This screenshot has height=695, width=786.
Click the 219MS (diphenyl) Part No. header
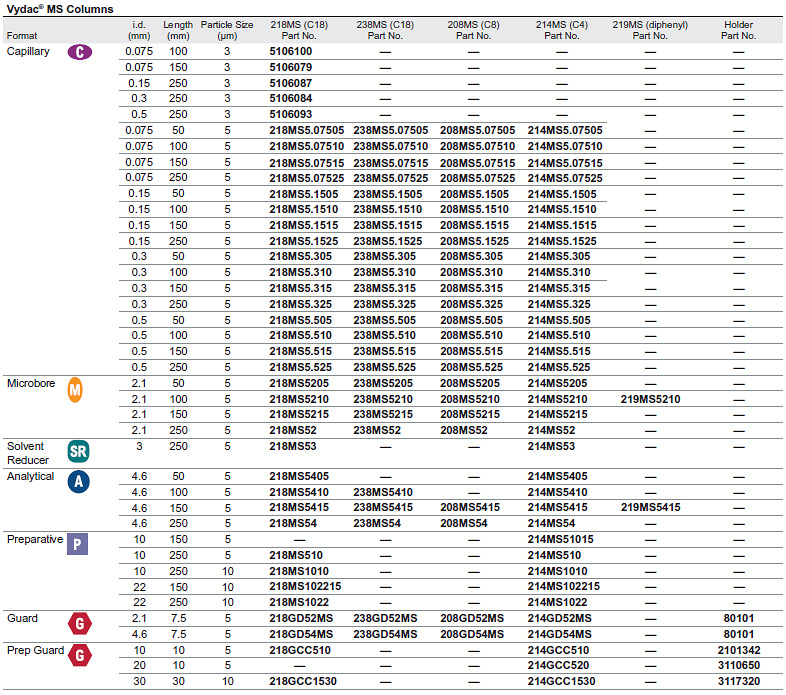[x=650, y=30]
